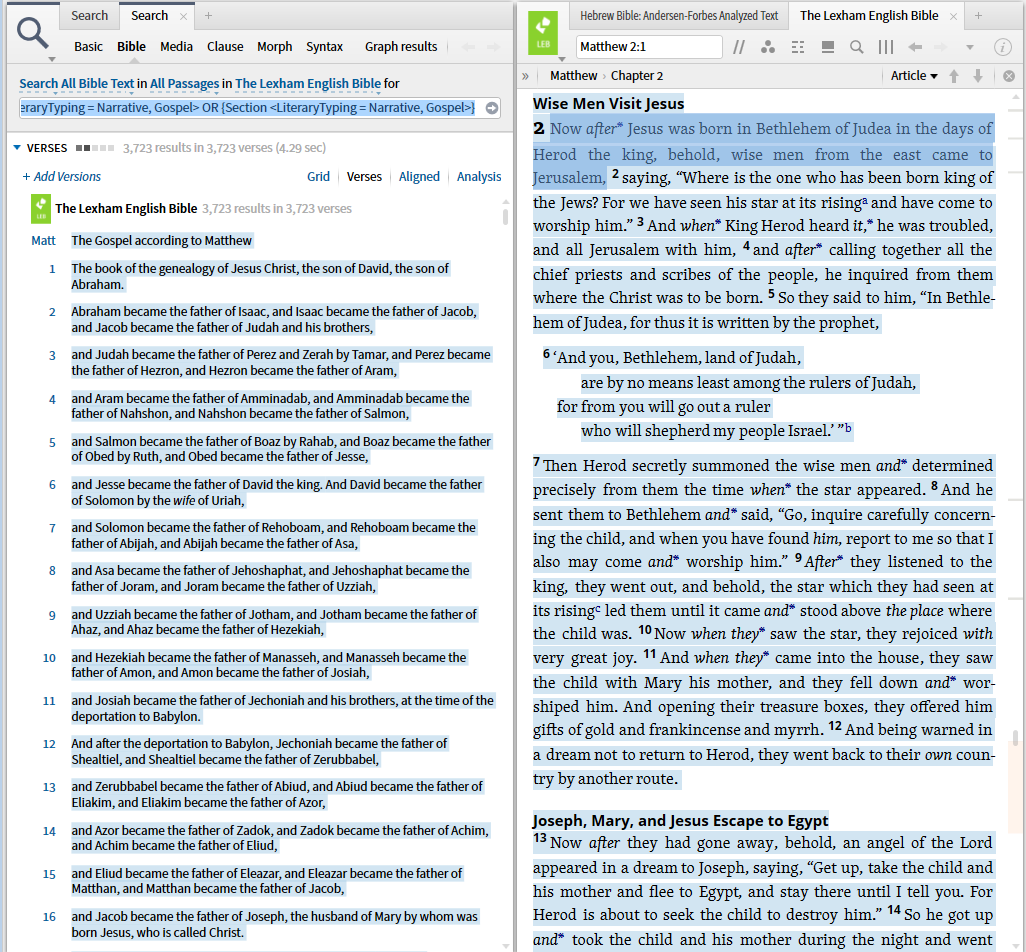
Task: Switch results to Analysis view
Action: point(479,177)
